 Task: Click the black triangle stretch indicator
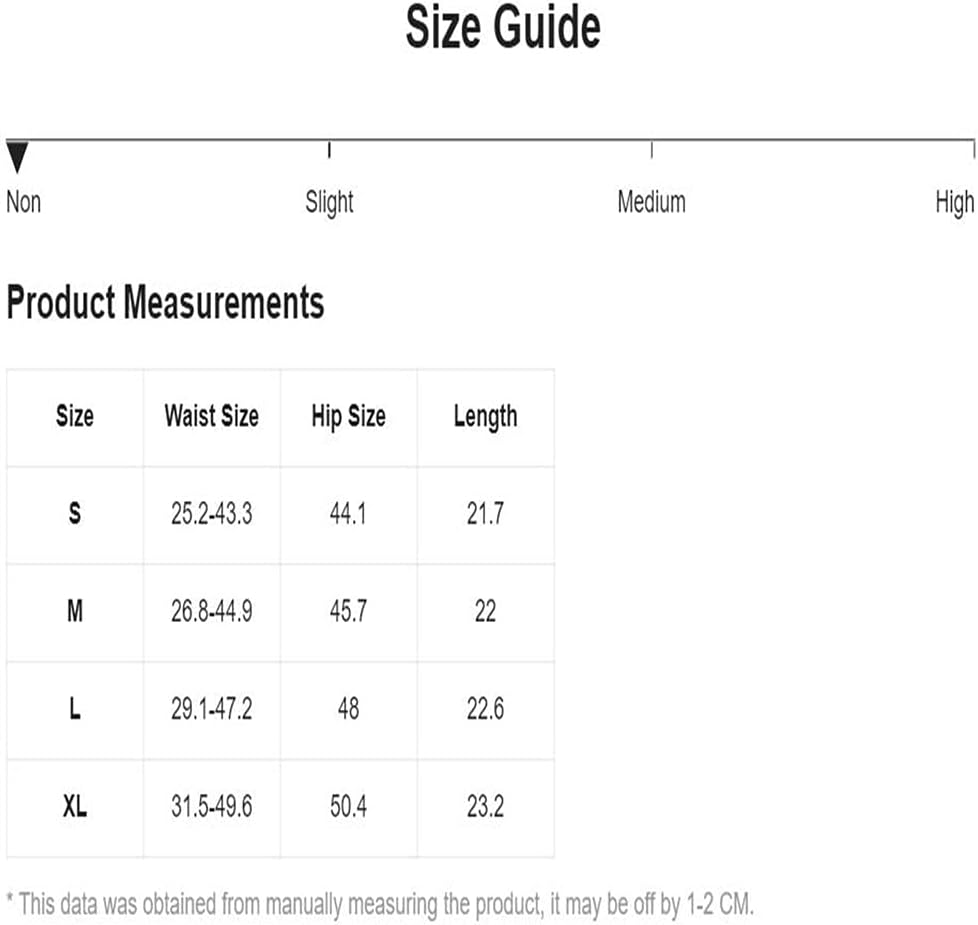17,157
